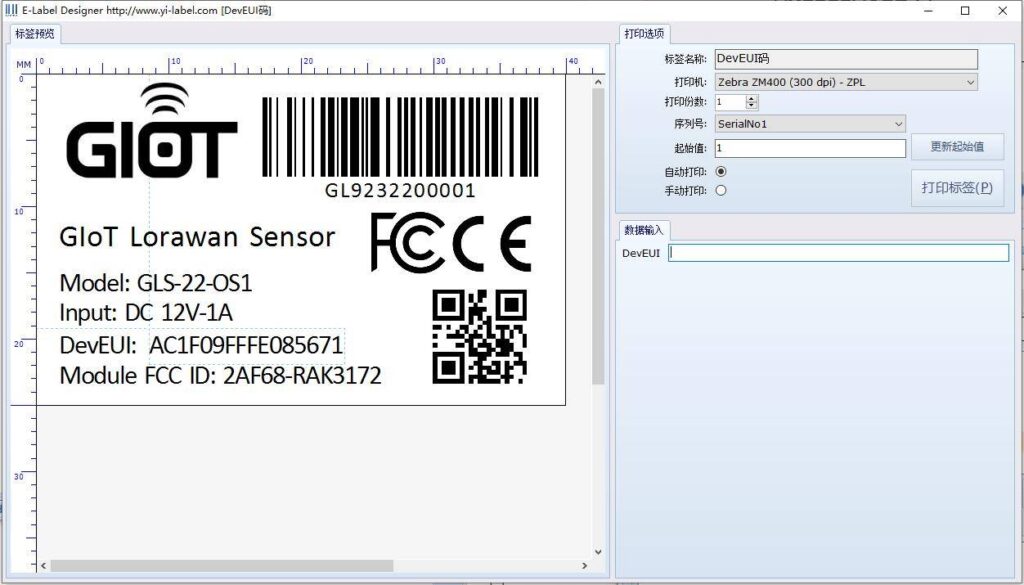Click the horizontal scroll right arrow

click(584, 565)
